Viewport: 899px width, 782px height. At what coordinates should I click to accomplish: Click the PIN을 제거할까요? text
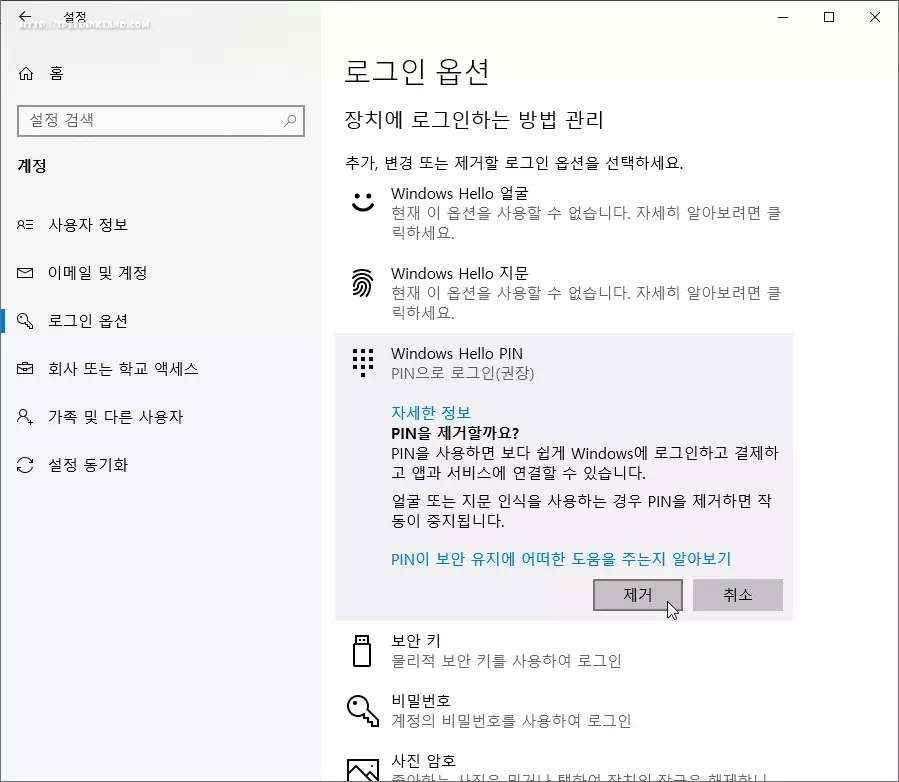(x=455, y=433)
